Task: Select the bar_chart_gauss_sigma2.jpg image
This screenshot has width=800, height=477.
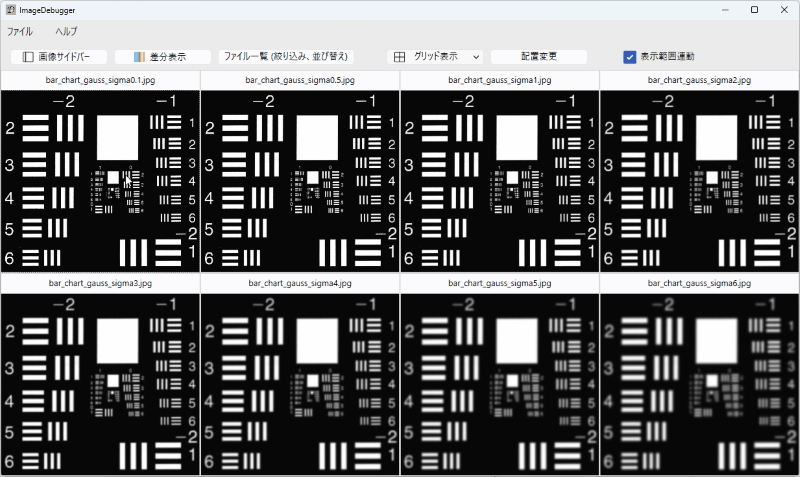Action: coord(700,180)
